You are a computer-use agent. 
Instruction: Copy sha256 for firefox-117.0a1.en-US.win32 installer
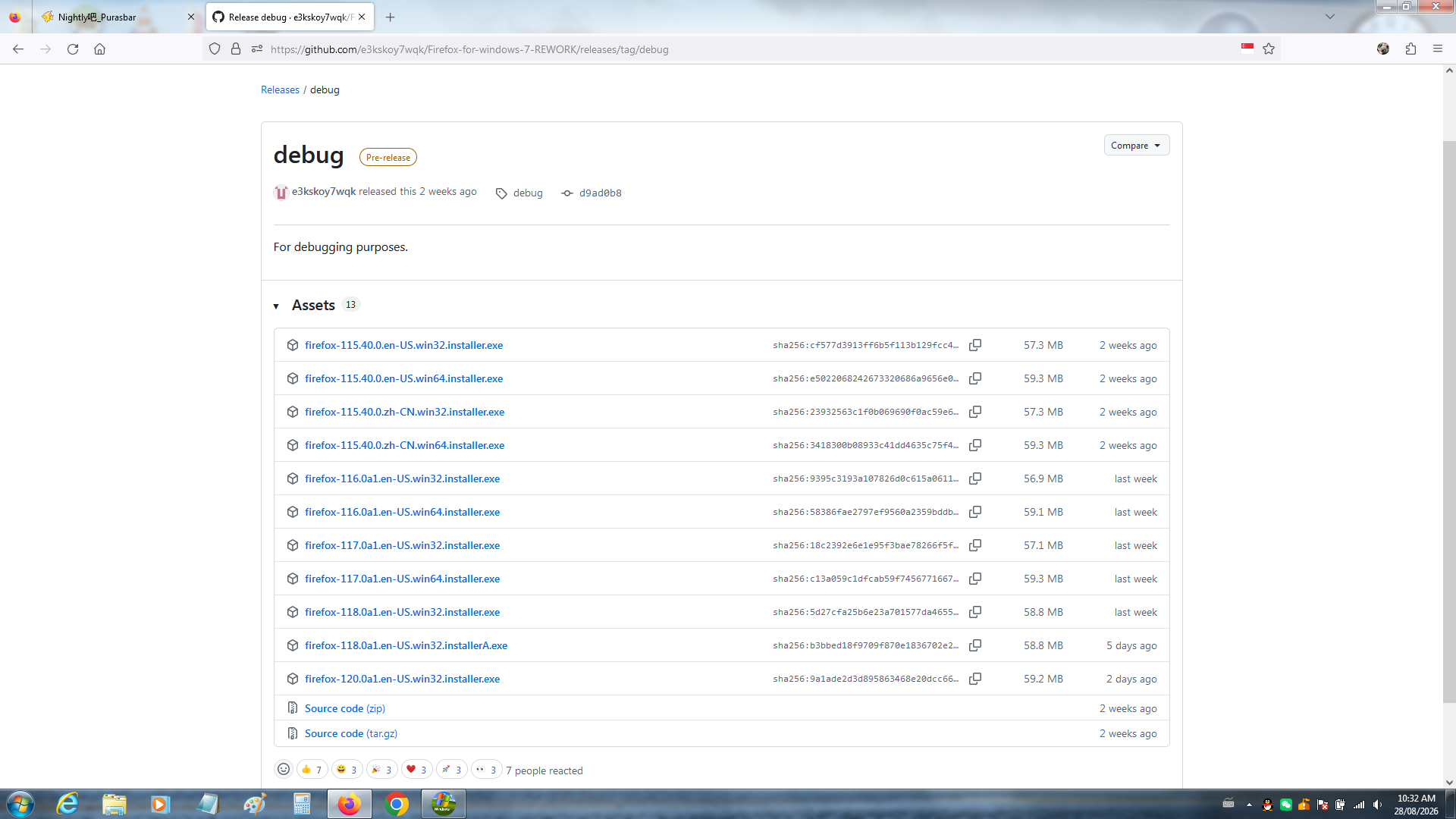[x=975, y=545]
